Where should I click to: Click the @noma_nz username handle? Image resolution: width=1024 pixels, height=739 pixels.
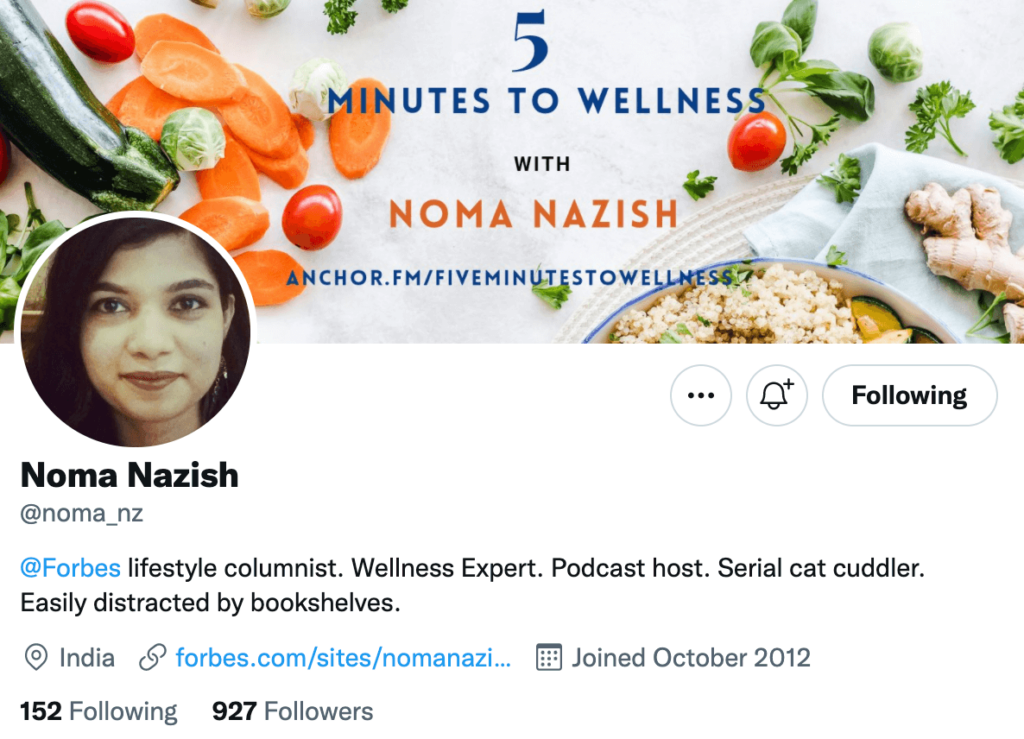pyautogui.click(x=82, y=513)
